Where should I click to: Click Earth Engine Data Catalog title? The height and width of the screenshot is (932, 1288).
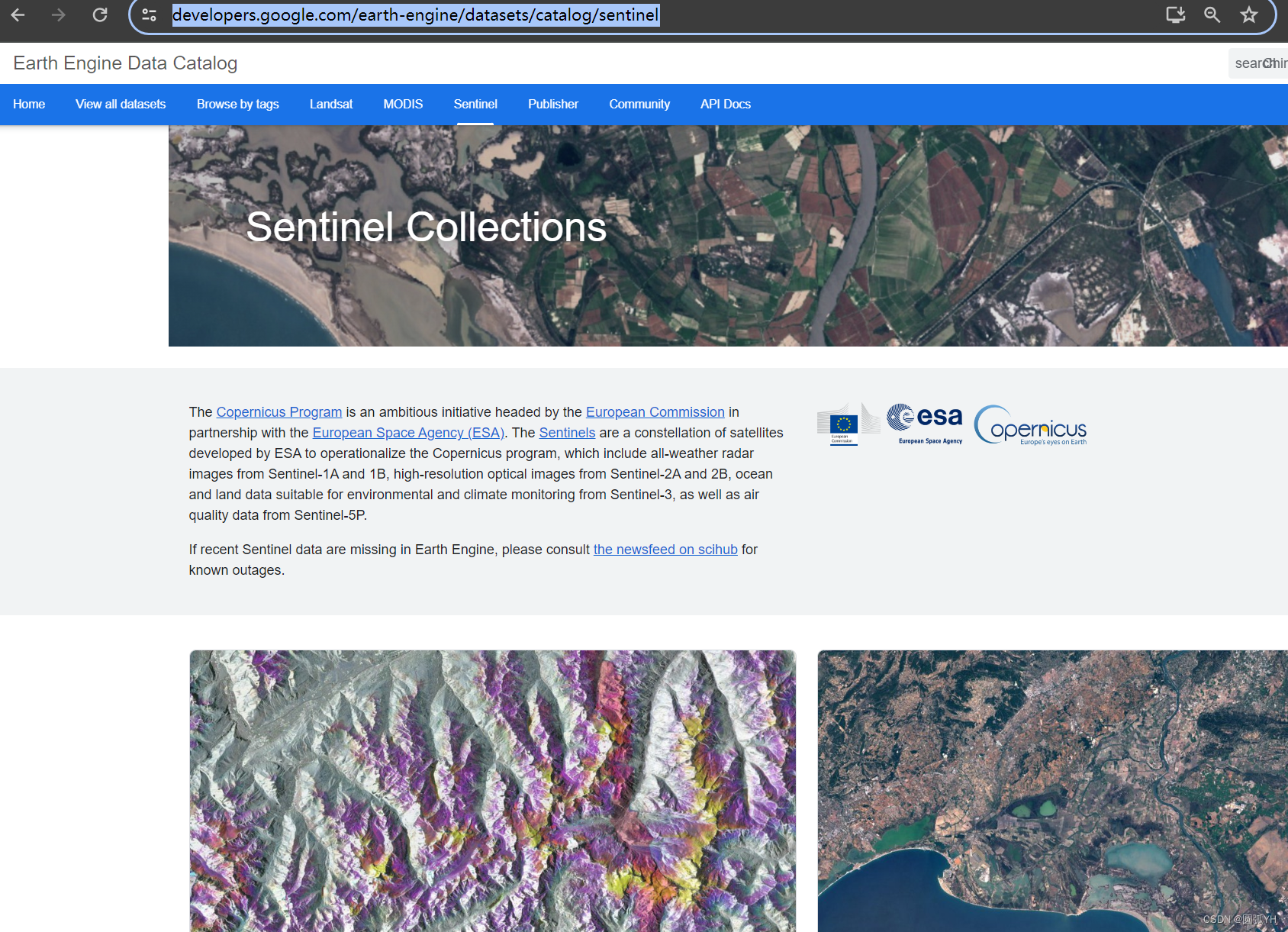pos(125,63)
